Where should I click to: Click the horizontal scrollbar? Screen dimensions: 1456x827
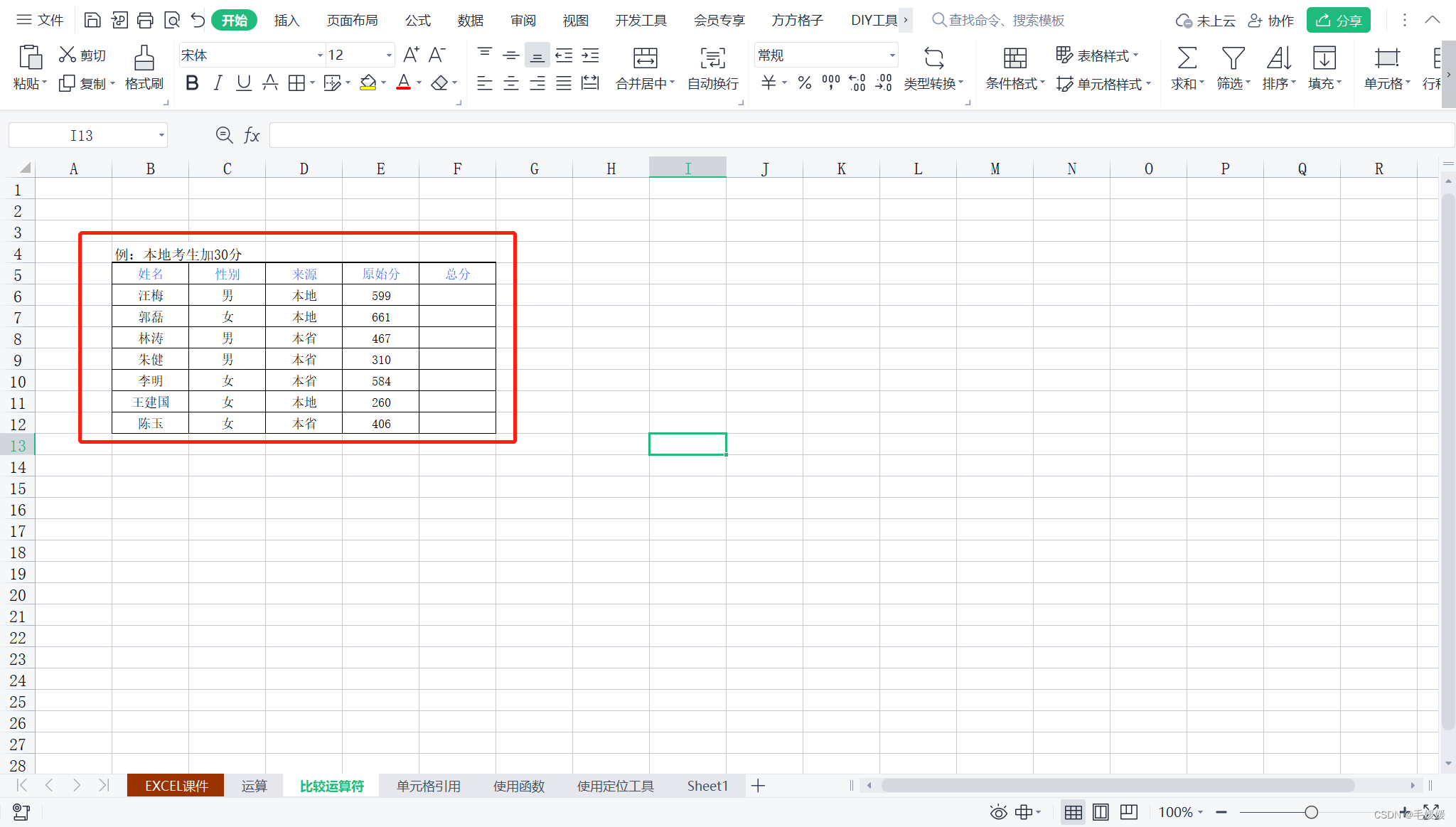[x=1118, y=786]
